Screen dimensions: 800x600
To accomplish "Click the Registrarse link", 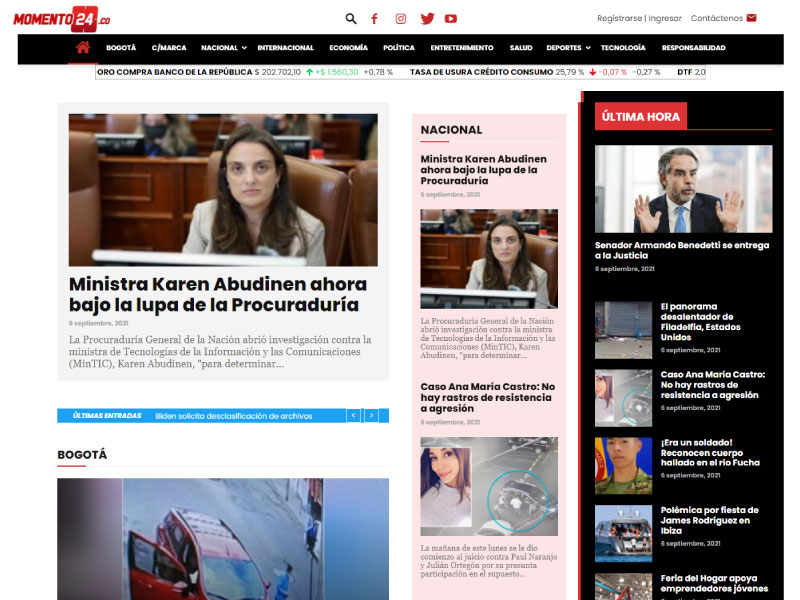I will [x=619, y=18].
